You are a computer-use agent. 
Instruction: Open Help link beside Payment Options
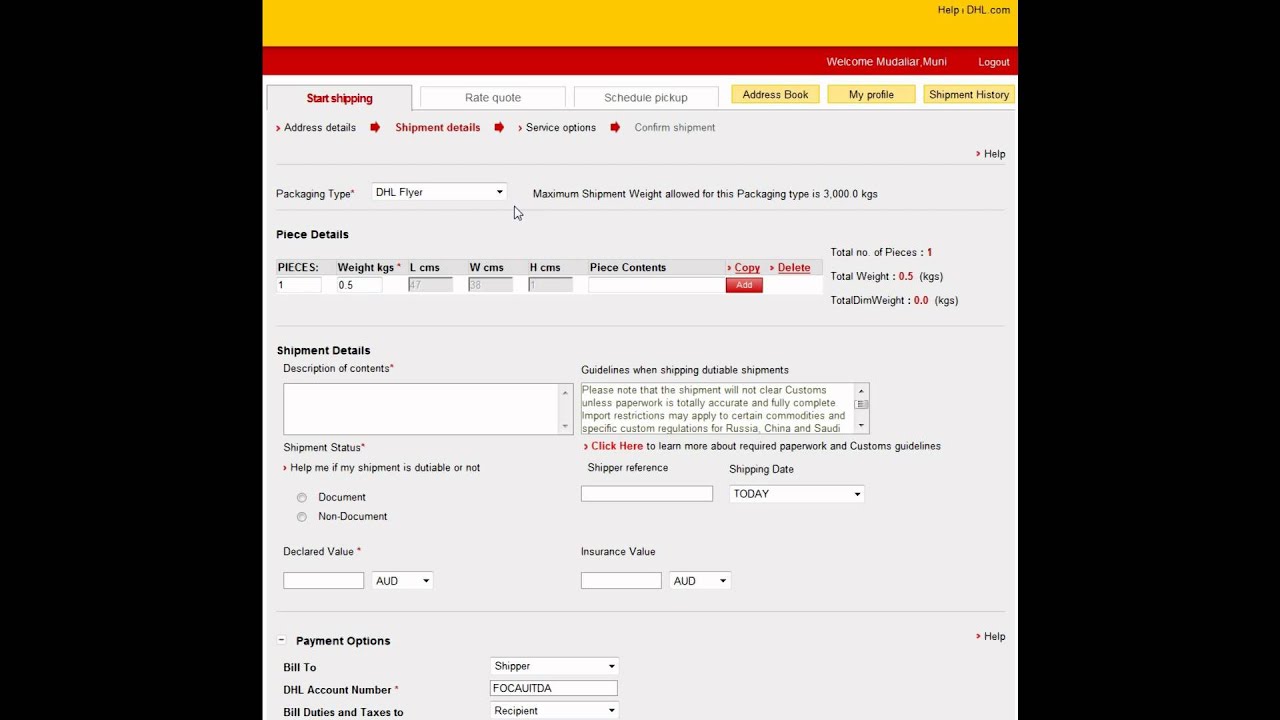click(x=994, y=636)
